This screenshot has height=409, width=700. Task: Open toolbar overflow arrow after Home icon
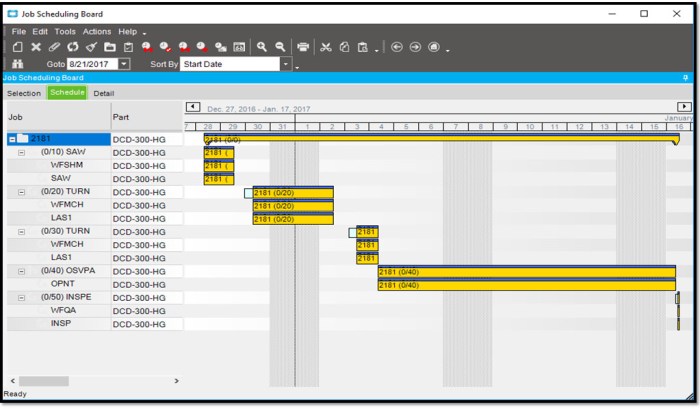point(447,50)
